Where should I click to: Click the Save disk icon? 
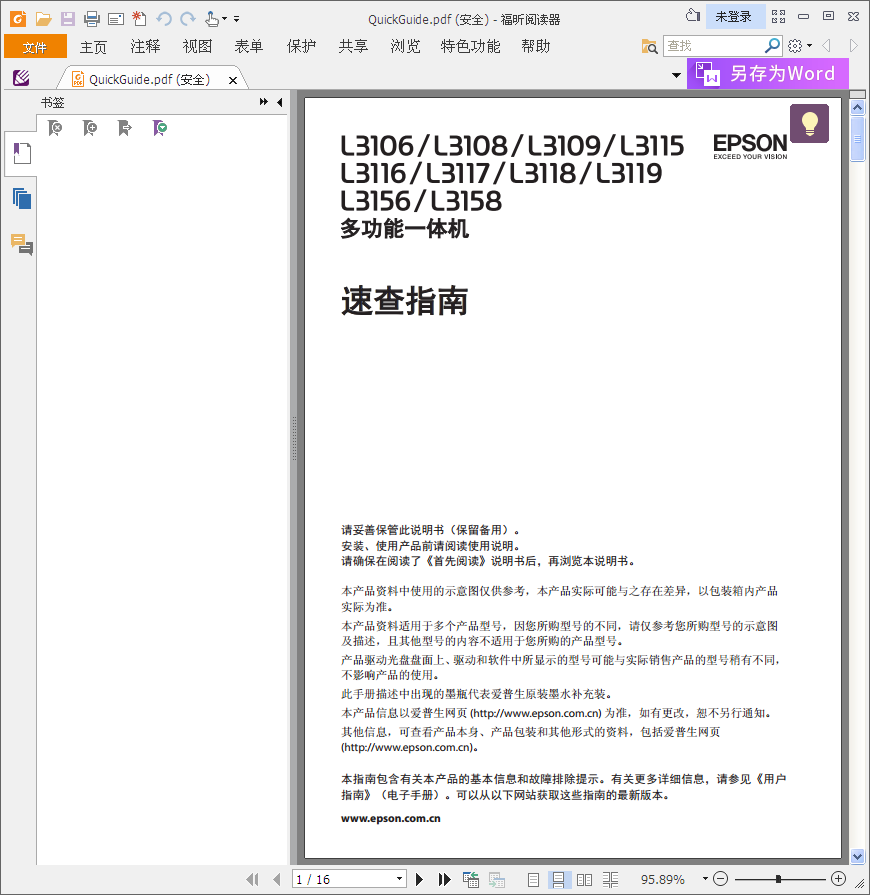68,19
